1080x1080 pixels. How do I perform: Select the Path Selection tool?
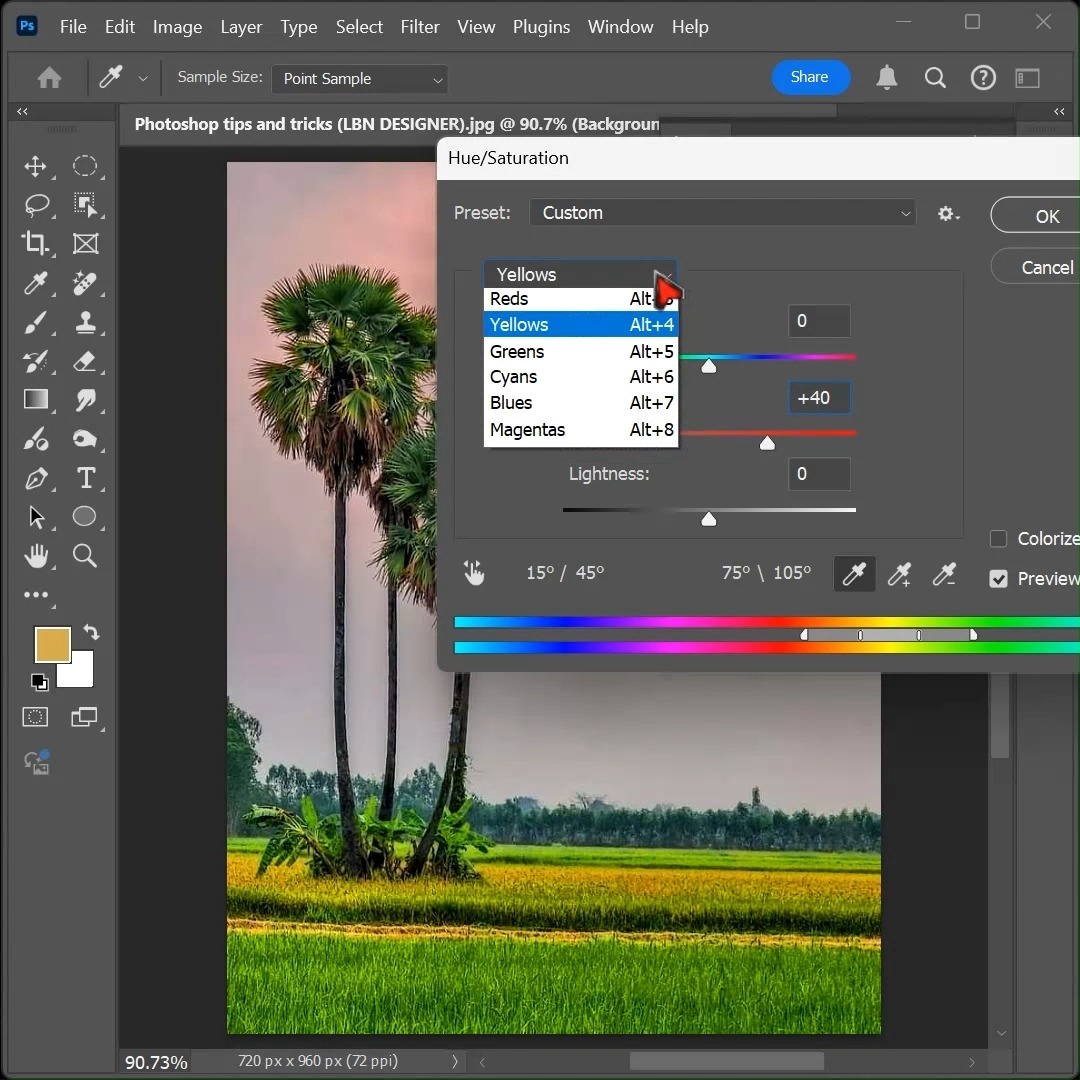pyautogui.click(x=36, y=517)
